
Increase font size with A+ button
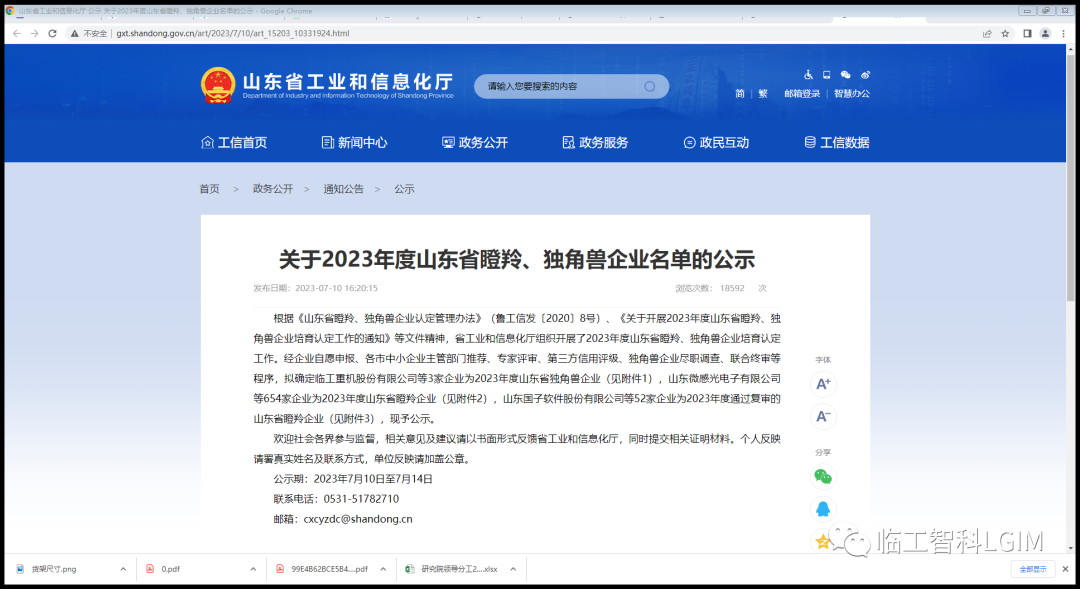[823, 384]
